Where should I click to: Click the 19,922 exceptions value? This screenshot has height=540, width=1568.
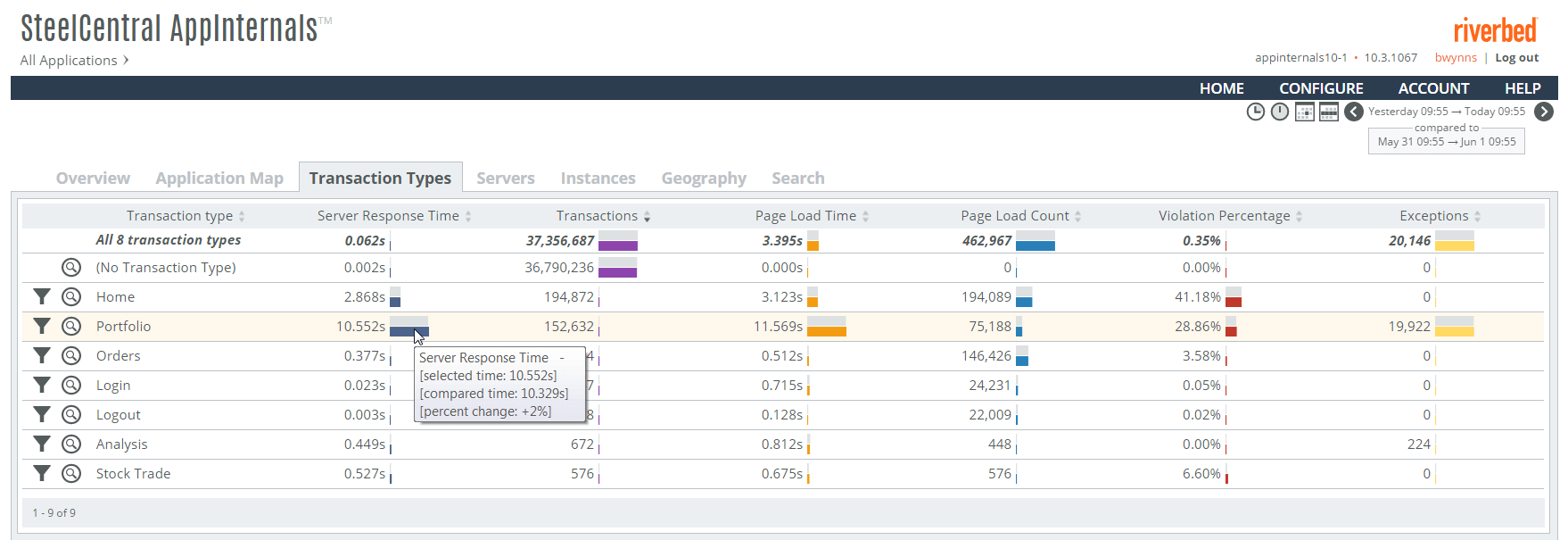[1409, 326]
